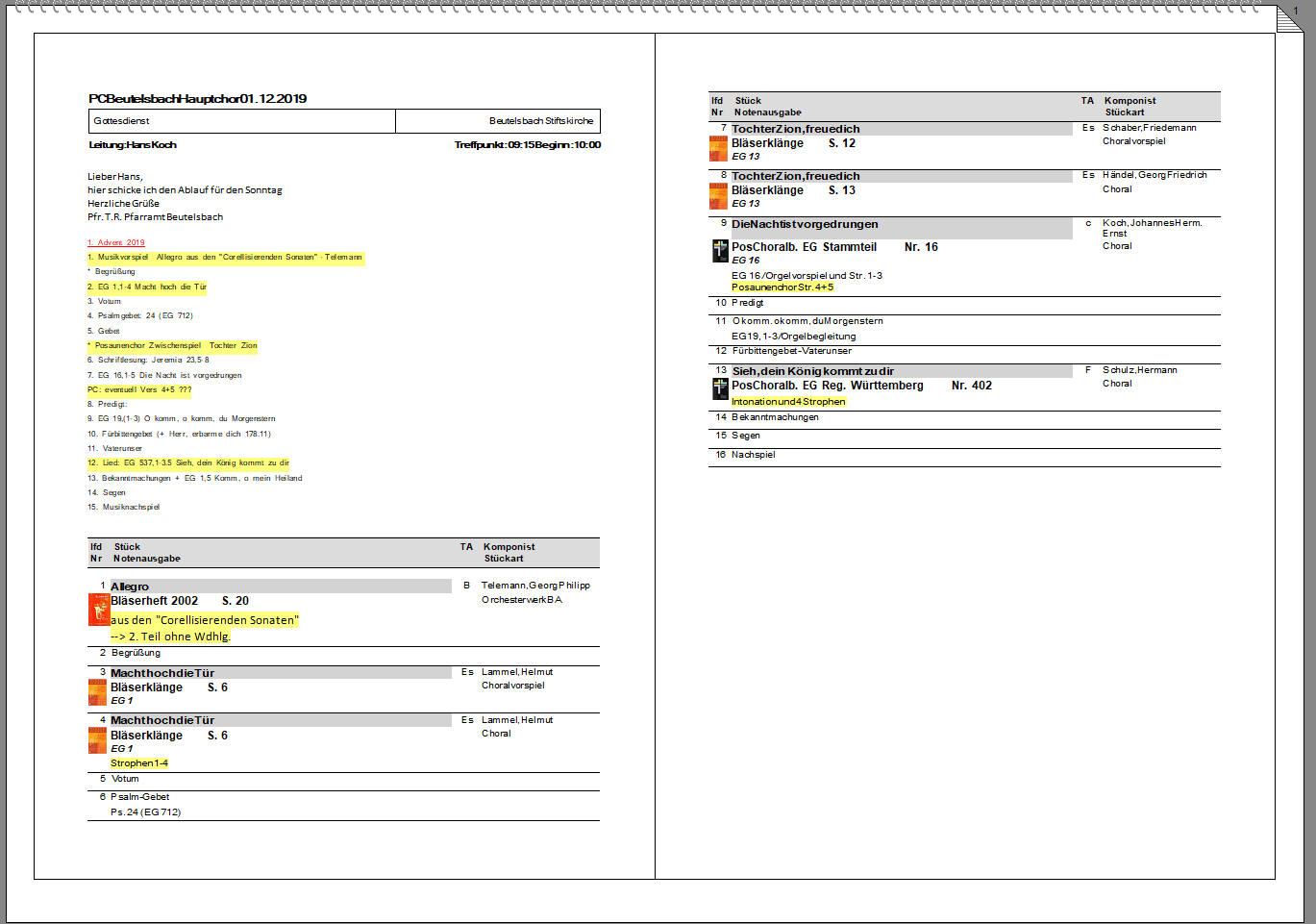Click '6. Schriftlesung: Jeremia 23,5-8' line
1316x924 pixels.
[x=148, y=361]
